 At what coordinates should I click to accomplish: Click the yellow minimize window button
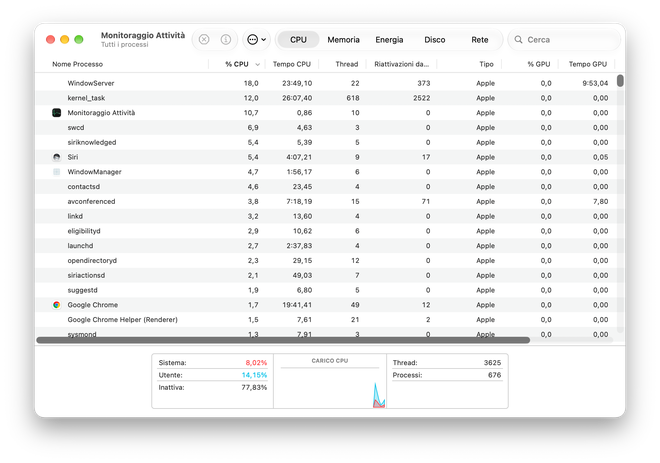pyautogui.click(x=64, y=40)
